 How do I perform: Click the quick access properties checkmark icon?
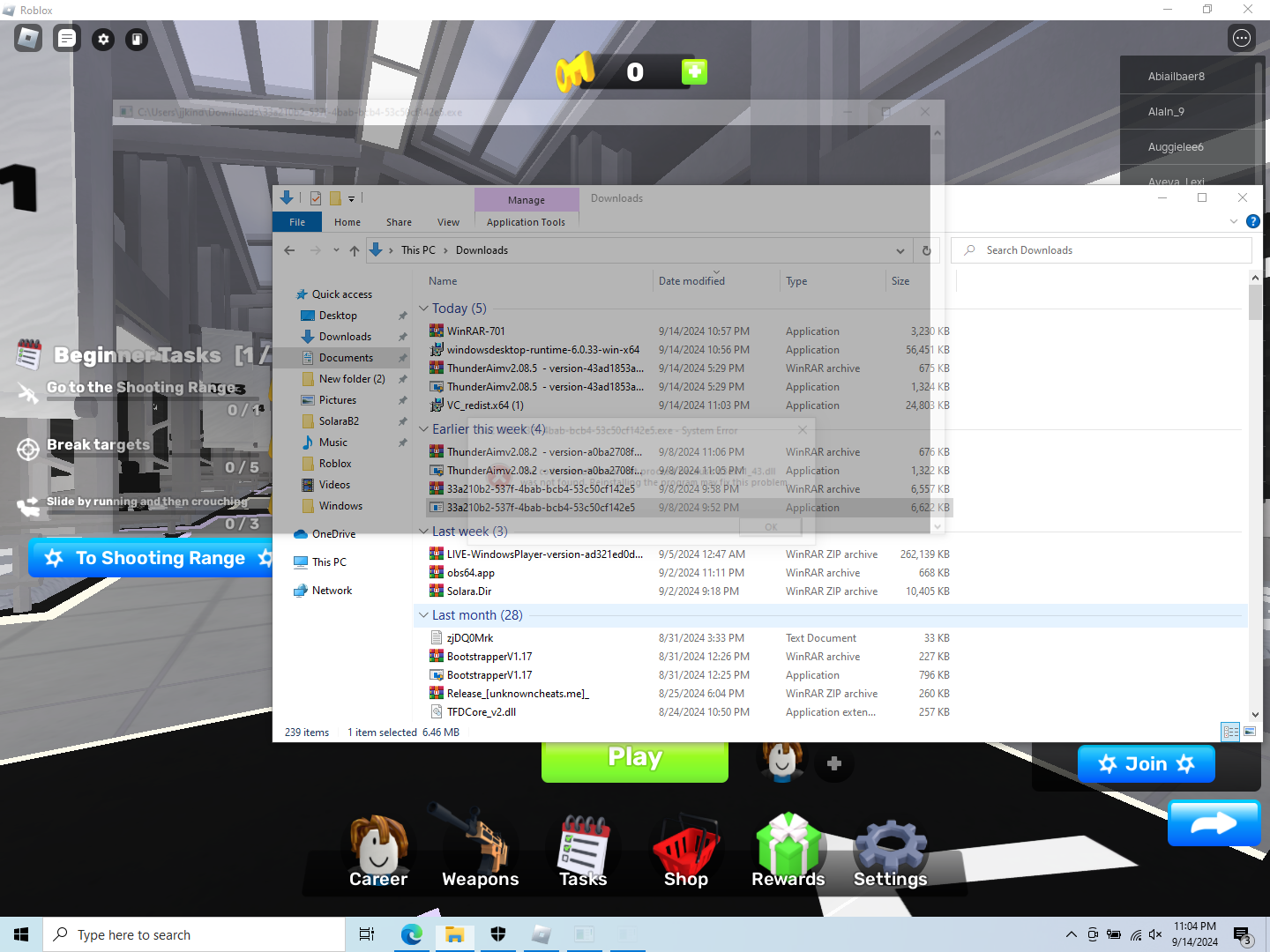[x=316, y=198]
